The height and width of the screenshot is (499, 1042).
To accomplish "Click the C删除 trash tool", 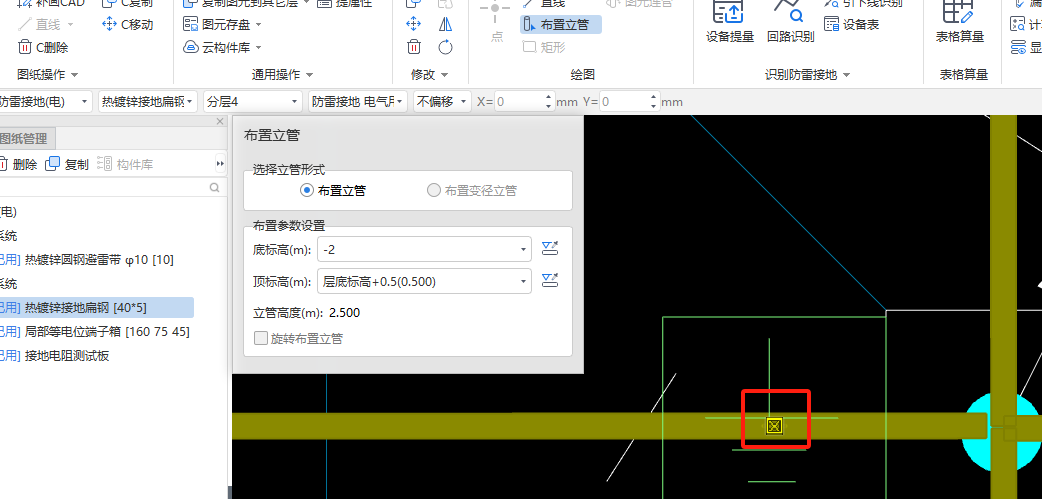I will [x=43, y=47].
